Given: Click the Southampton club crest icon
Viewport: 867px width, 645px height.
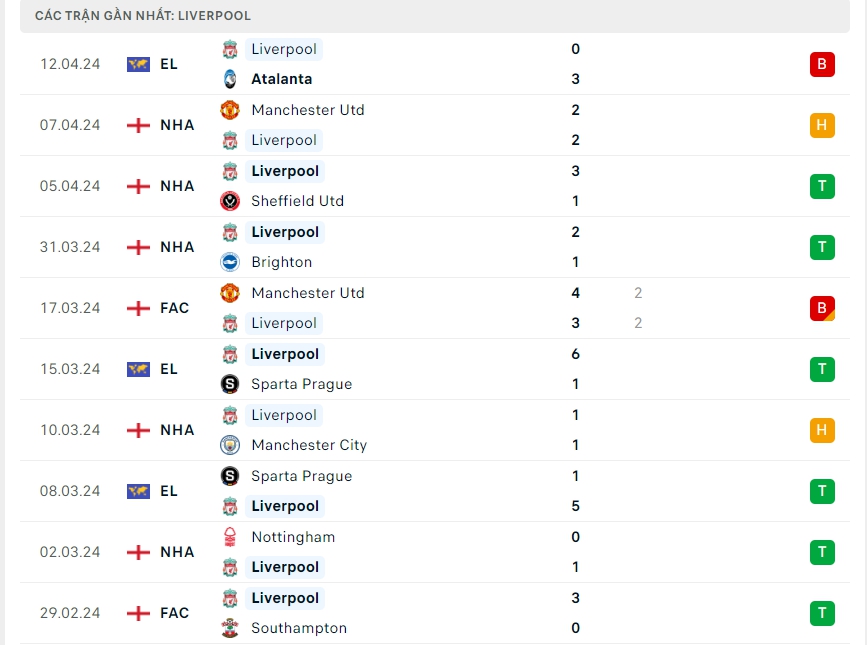Looking at the screenshot, I should 230,628.
